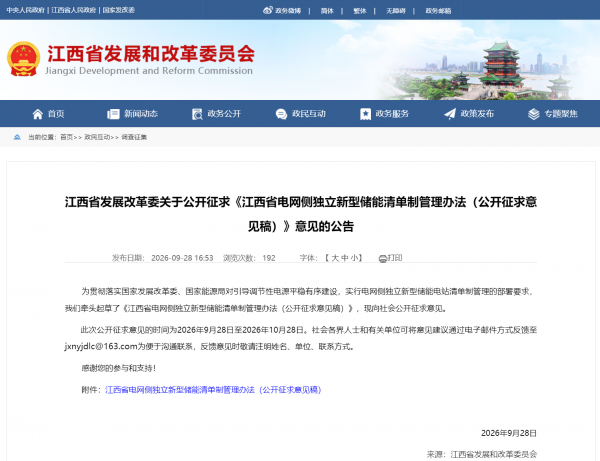The image size is (600, 461).
Task: Click the Weibo logo icon
Action: pos(268,10)
